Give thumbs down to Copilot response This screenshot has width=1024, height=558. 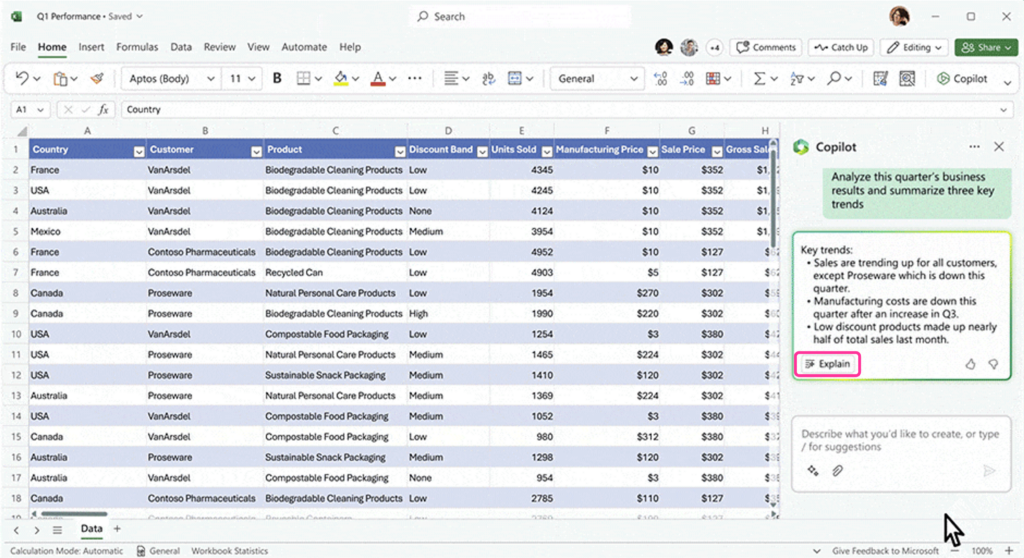tap(993, 364)
